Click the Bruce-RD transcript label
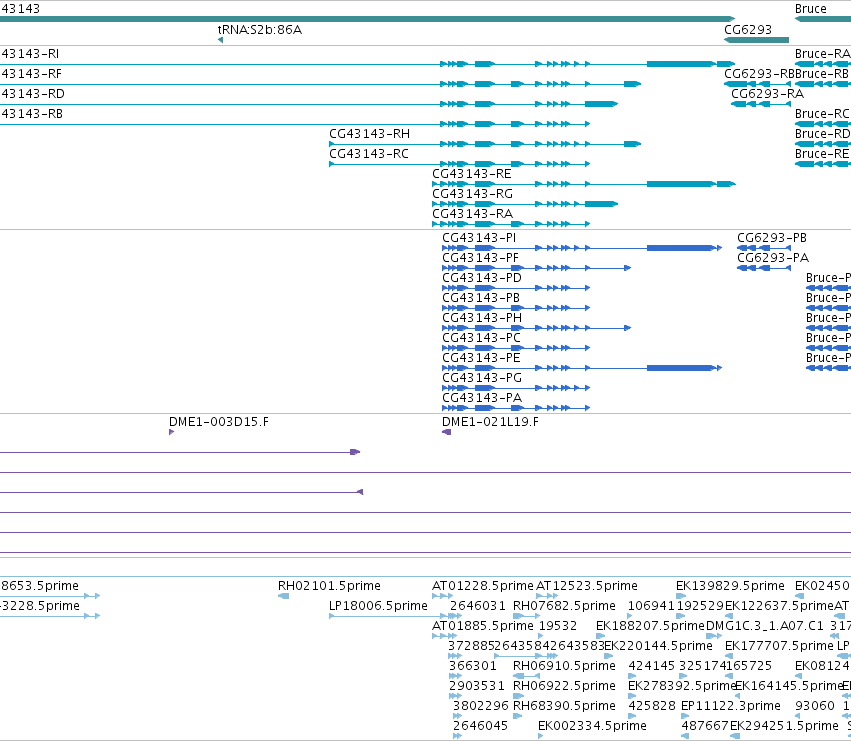This screenshot has width=851, height=741. pyautogui.click(x=822, y=134)
